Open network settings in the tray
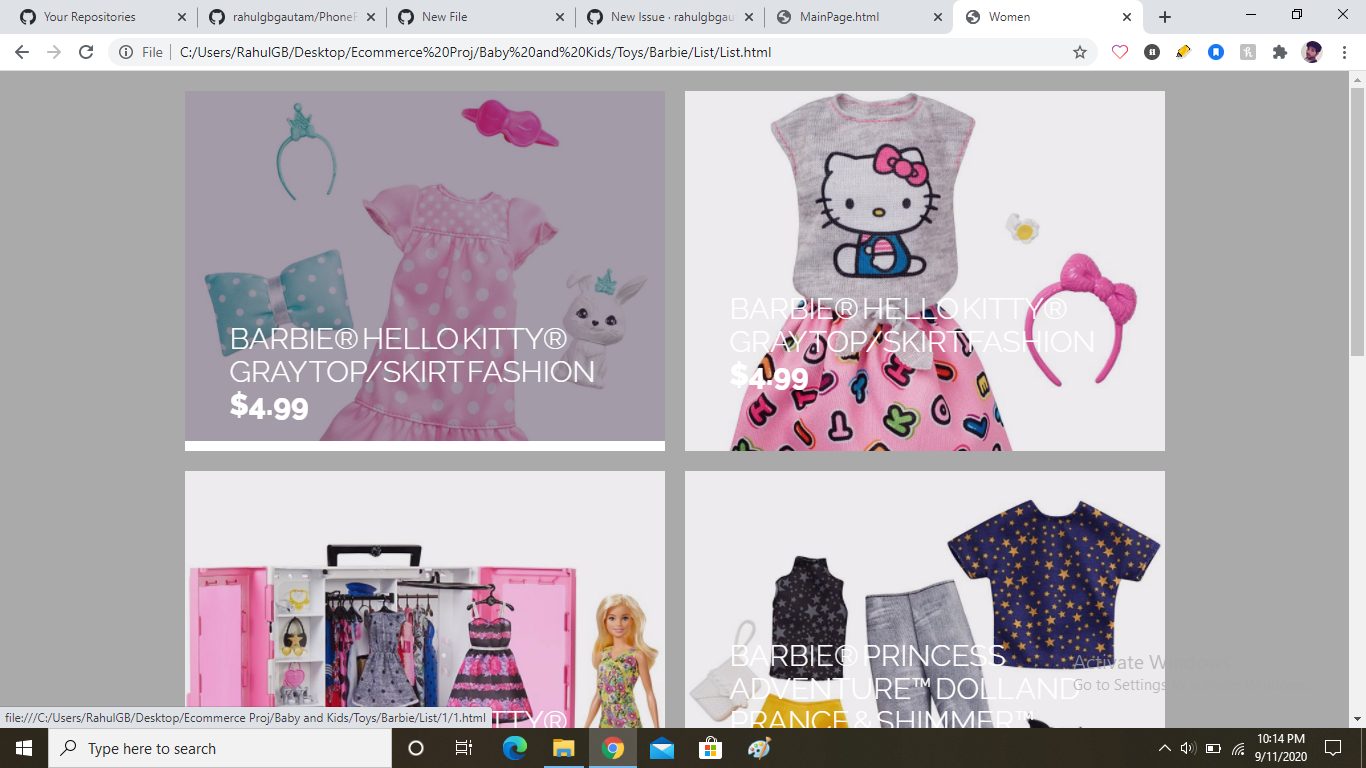 (x=1238, y=748)
